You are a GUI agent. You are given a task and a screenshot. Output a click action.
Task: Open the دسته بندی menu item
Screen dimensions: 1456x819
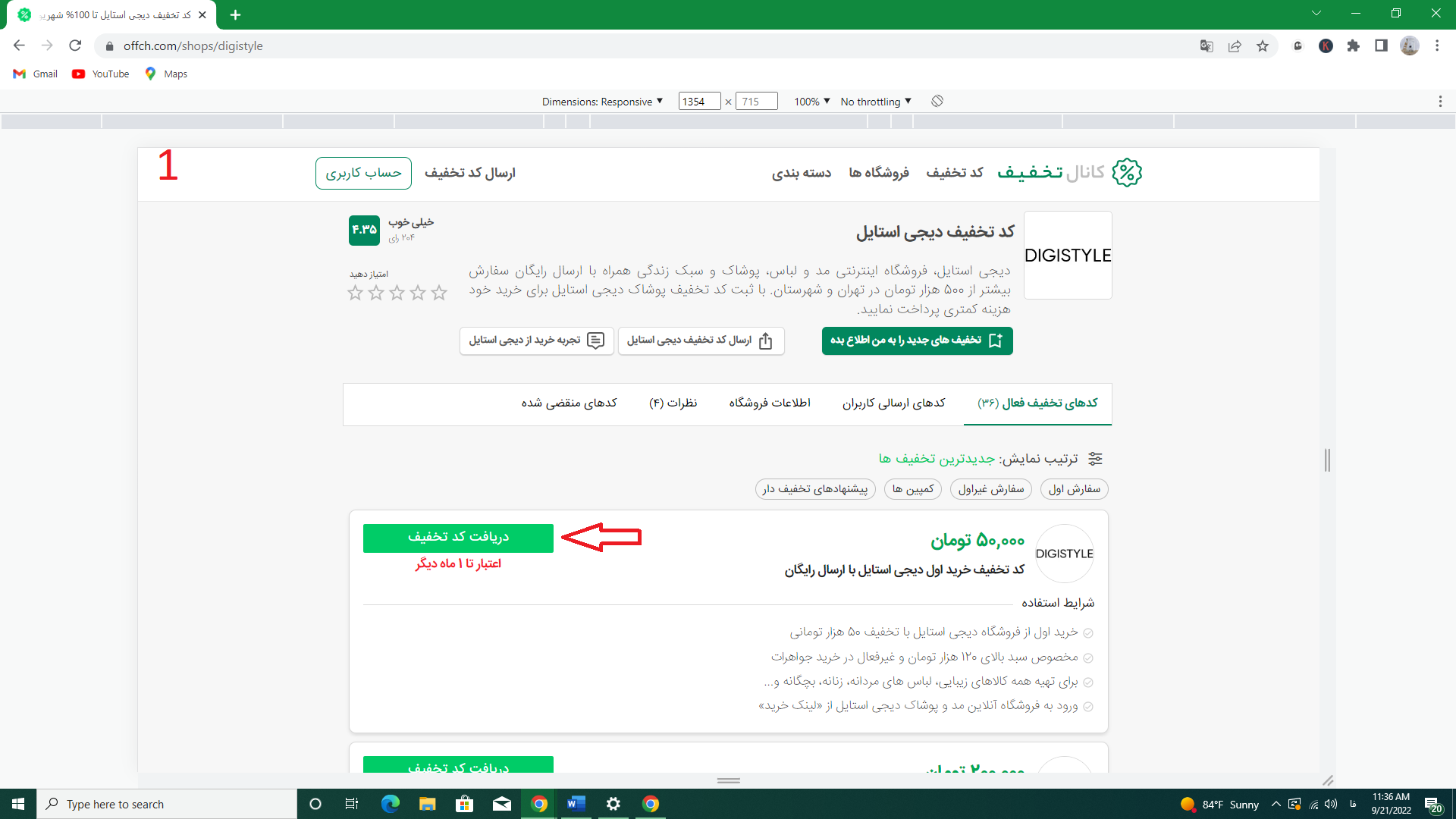(802, 173)
